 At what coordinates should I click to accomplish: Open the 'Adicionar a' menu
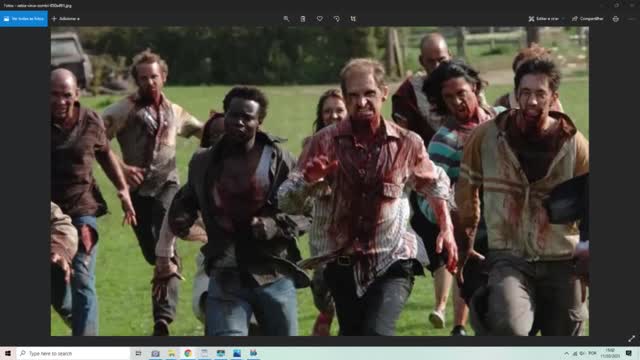click(x=66, y=19)
